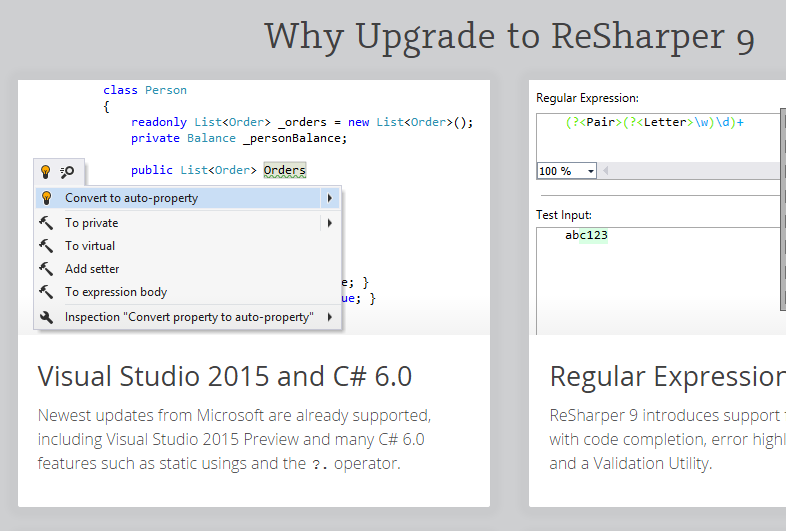
Task: Choose To virtual from the context menu
Action: pos(188,246)
